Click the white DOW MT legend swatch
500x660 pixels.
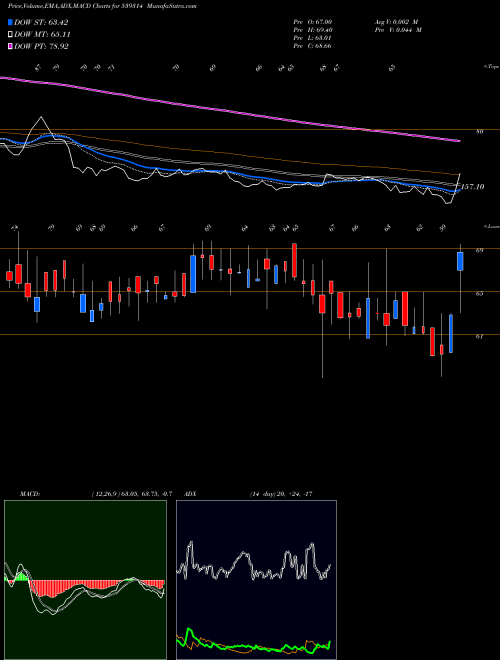(x=11, y=35)
